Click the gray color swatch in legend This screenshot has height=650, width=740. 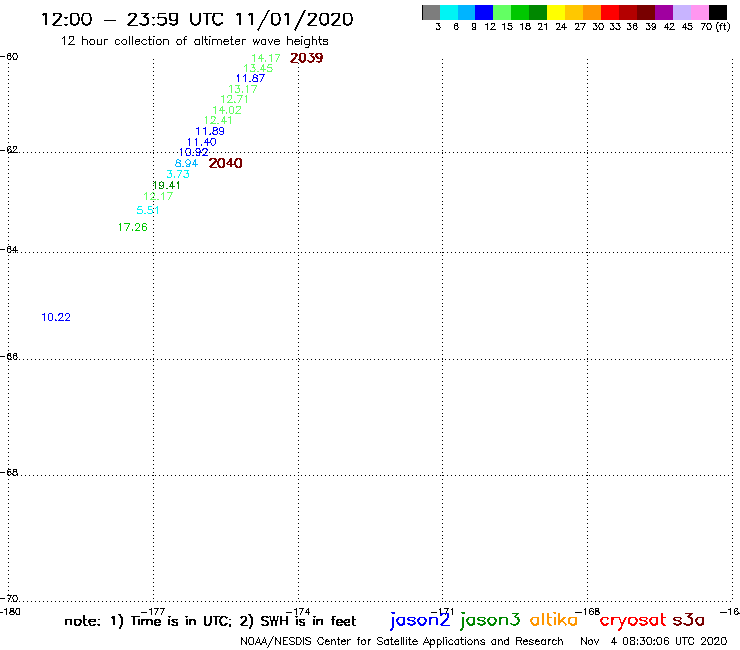pyautogui.click(x=431, y=12)
